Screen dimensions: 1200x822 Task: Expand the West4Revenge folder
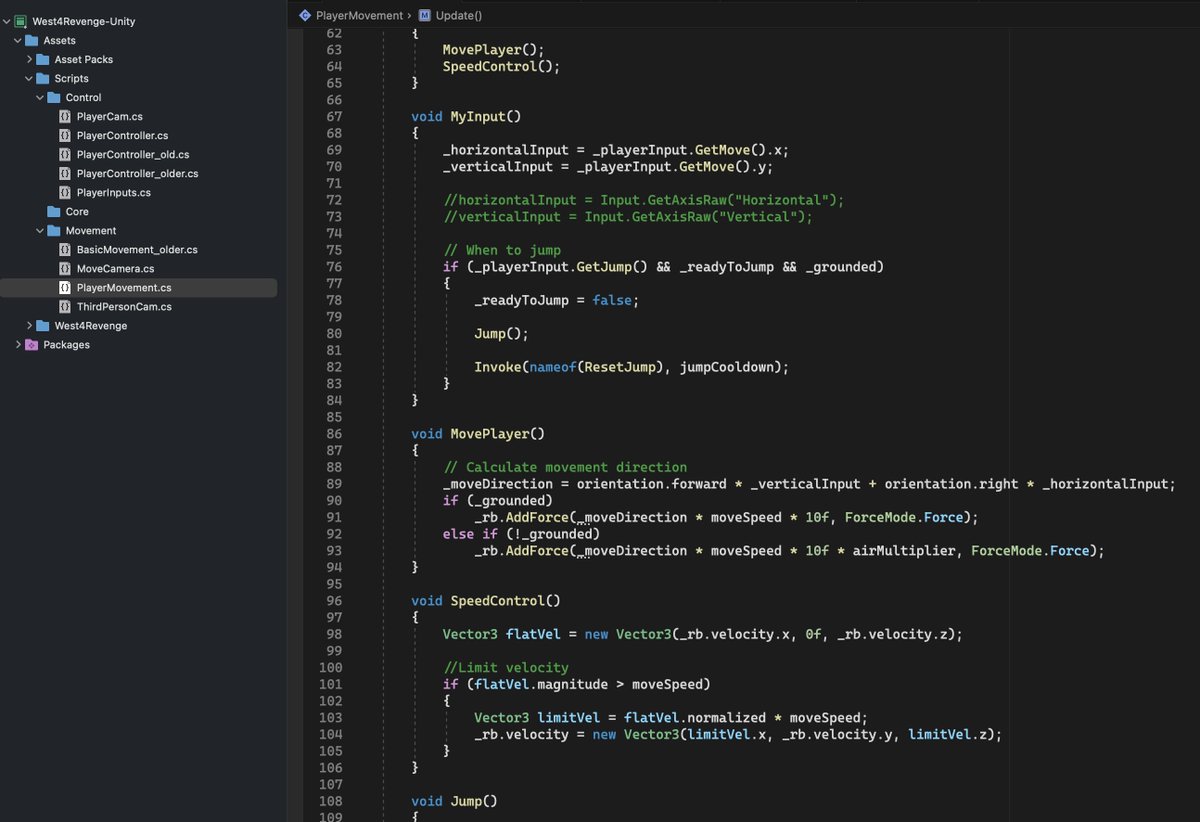(x=29, y=325)
